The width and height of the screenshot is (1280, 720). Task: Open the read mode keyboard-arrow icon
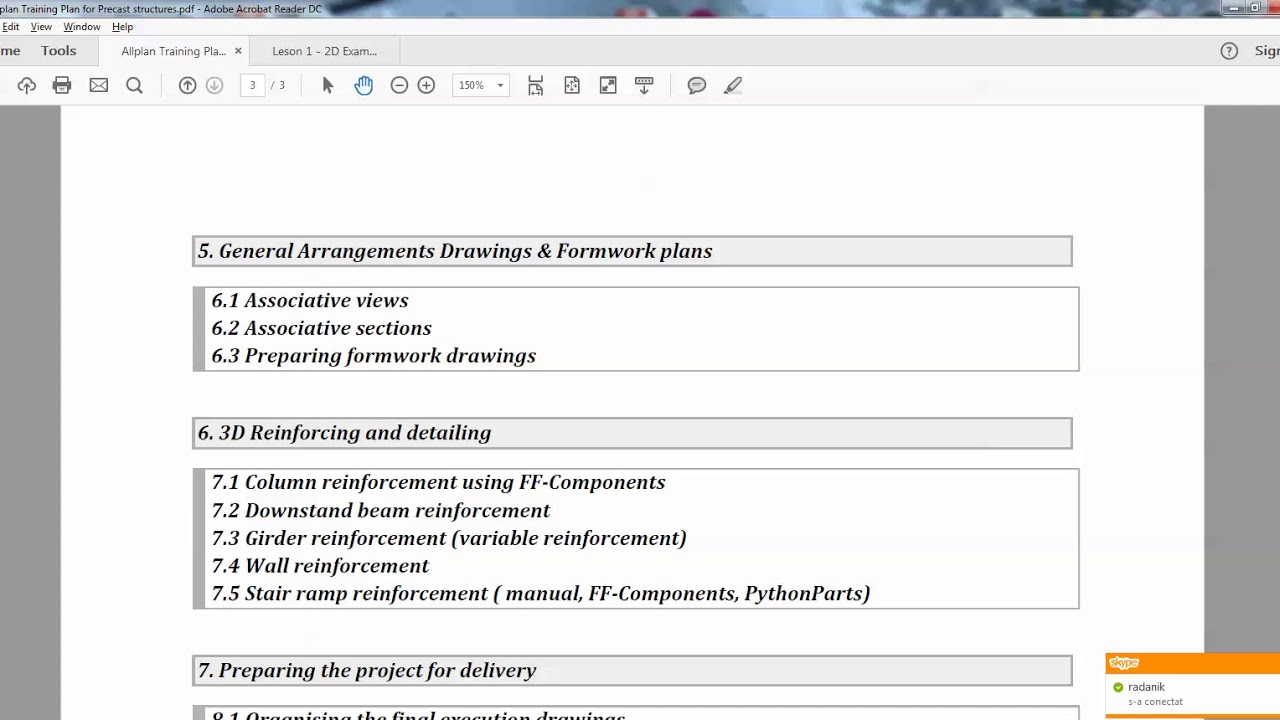[644, 86]
